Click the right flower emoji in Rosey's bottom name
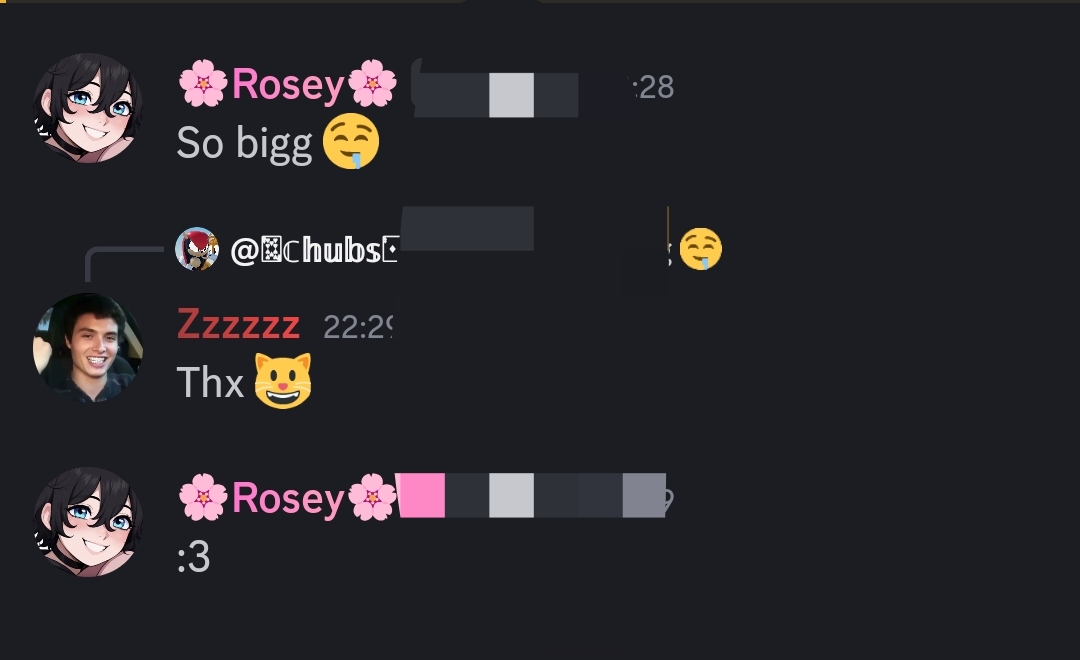Screen dimensions: 1080x660 pyautogui.click(x=373, y=497)
